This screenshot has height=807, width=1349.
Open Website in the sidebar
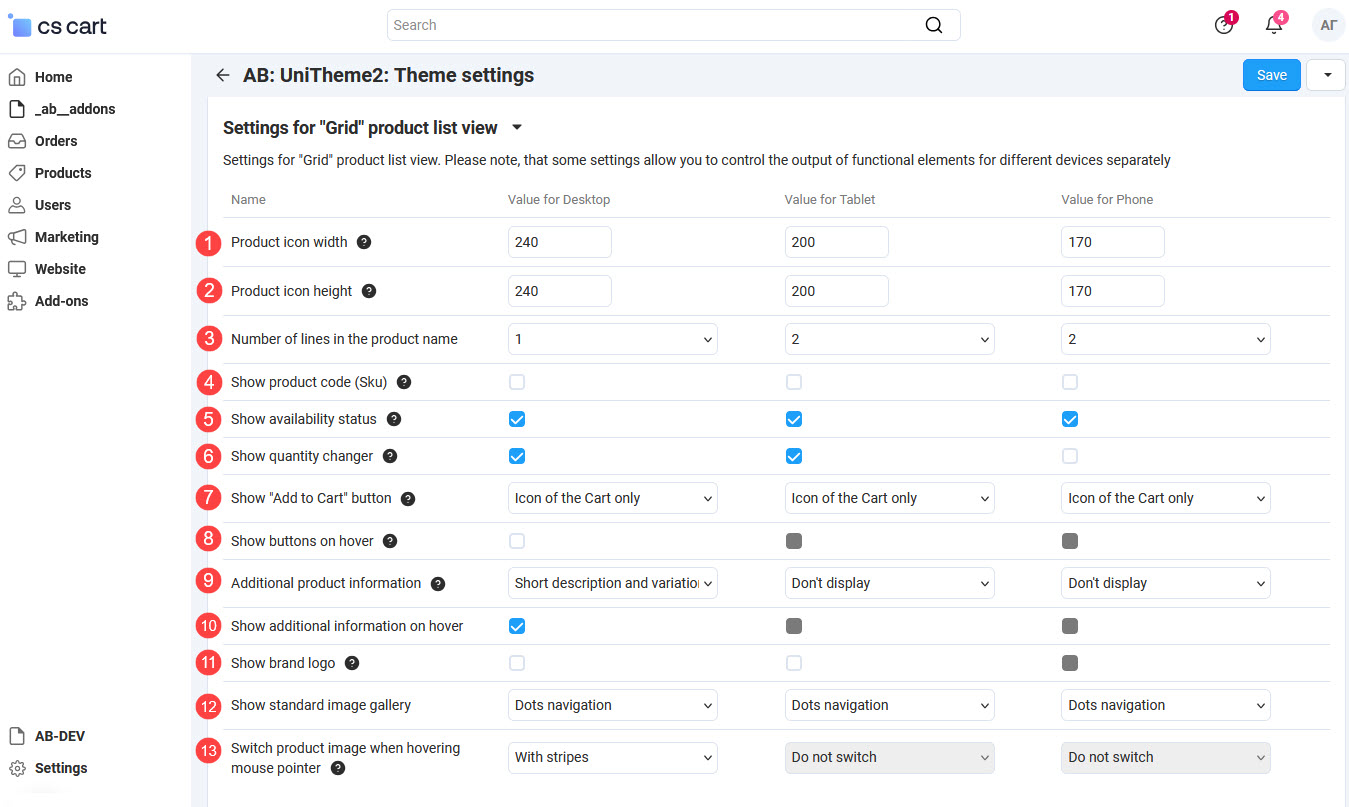pos(60,269)
